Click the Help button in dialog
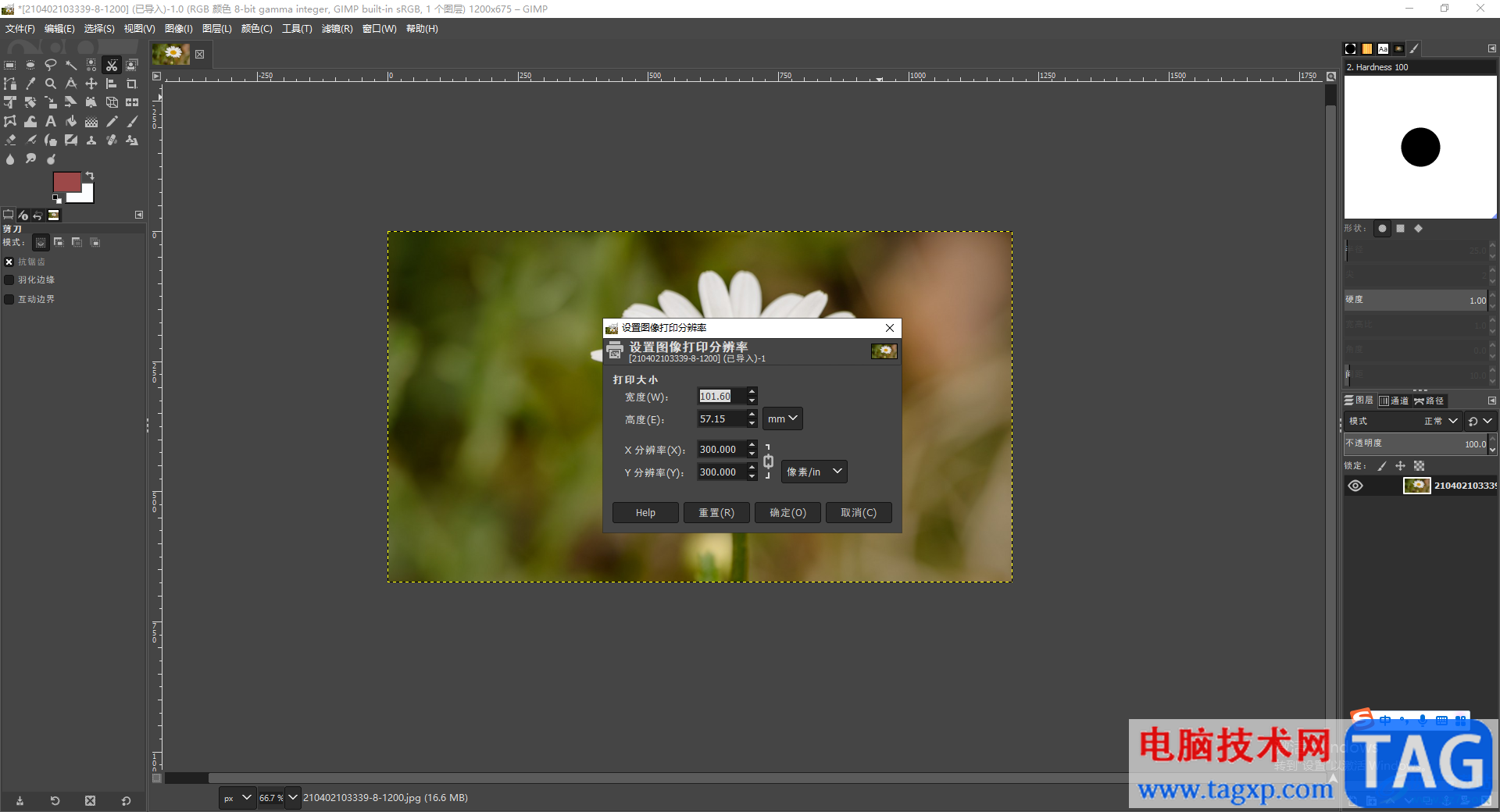This screenshot has width=1500, height=812. tap(645, 513)
